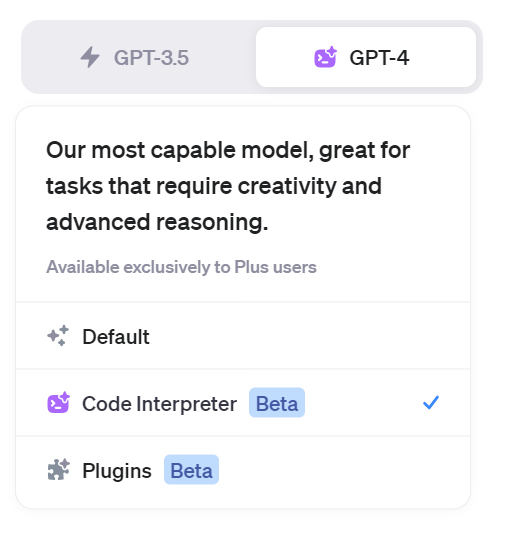Click the "Code Interpreter" label text
The width and height of the screenshot is (505, 541).
[x=160, y=404]
